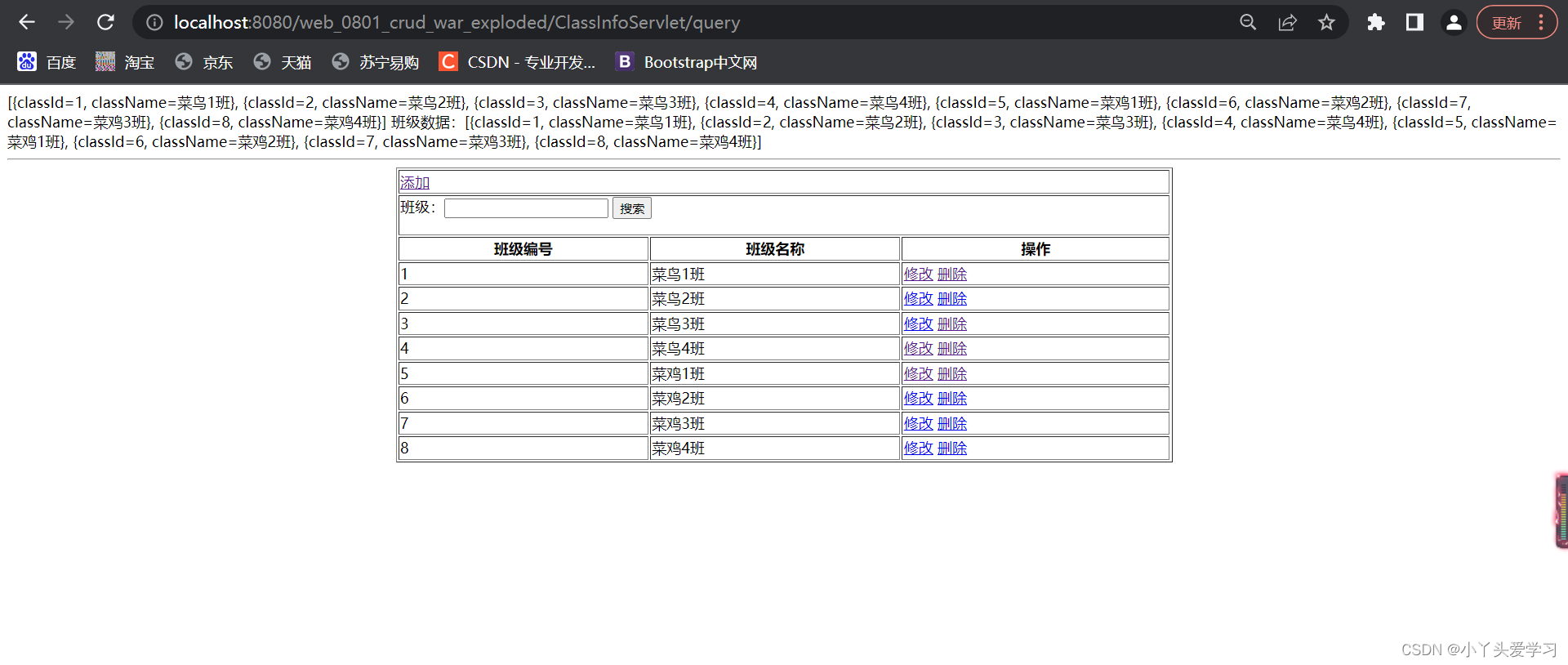
Task: Reload the current page
Action: point(105,22)
